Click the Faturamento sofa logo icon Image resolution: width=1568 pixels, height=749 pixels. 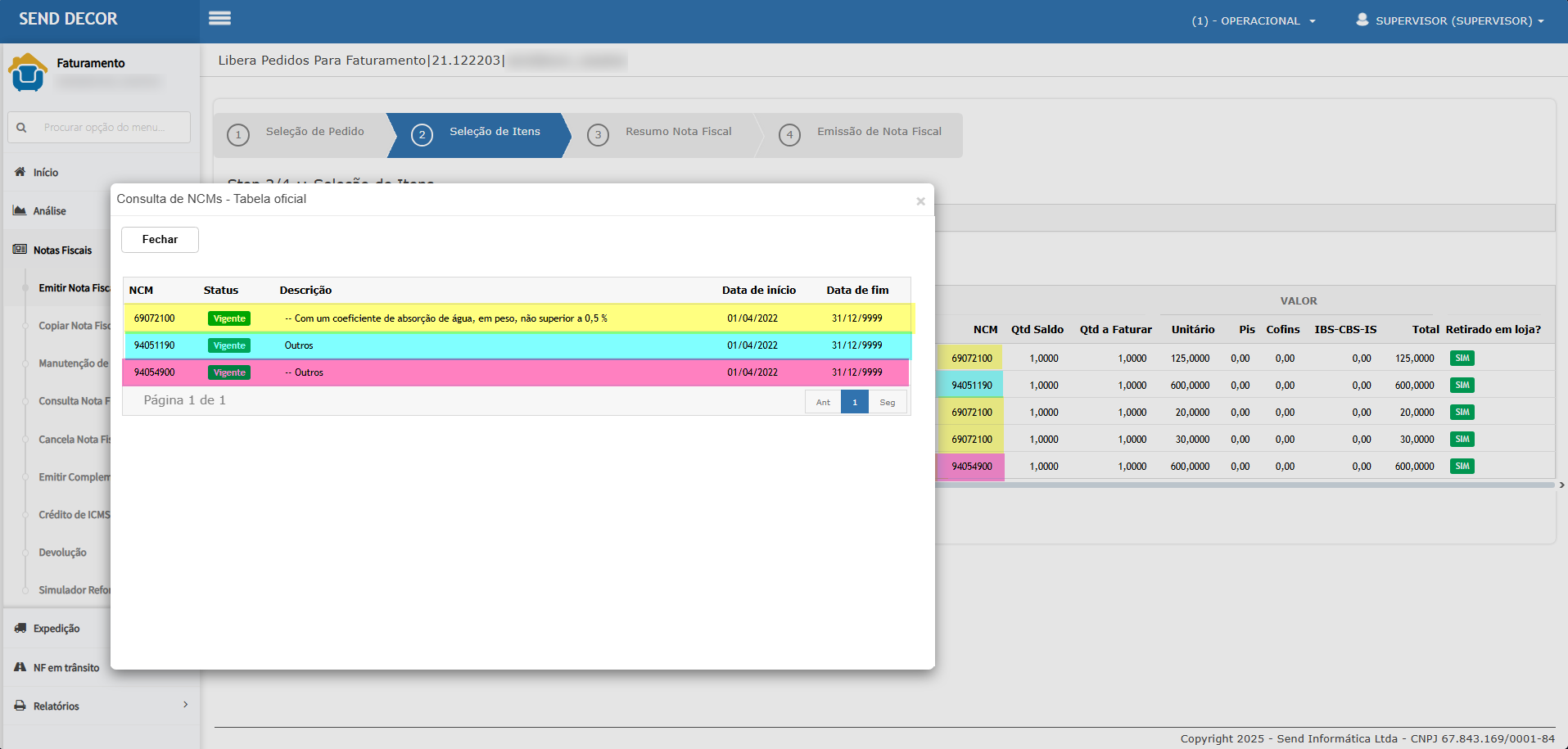coord(28,72)
